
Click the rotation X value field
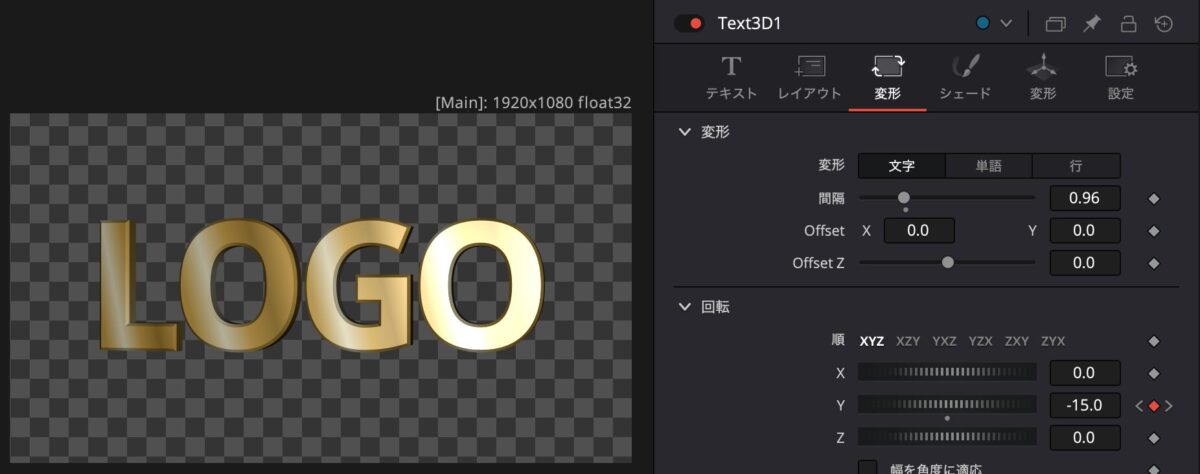1085,373
